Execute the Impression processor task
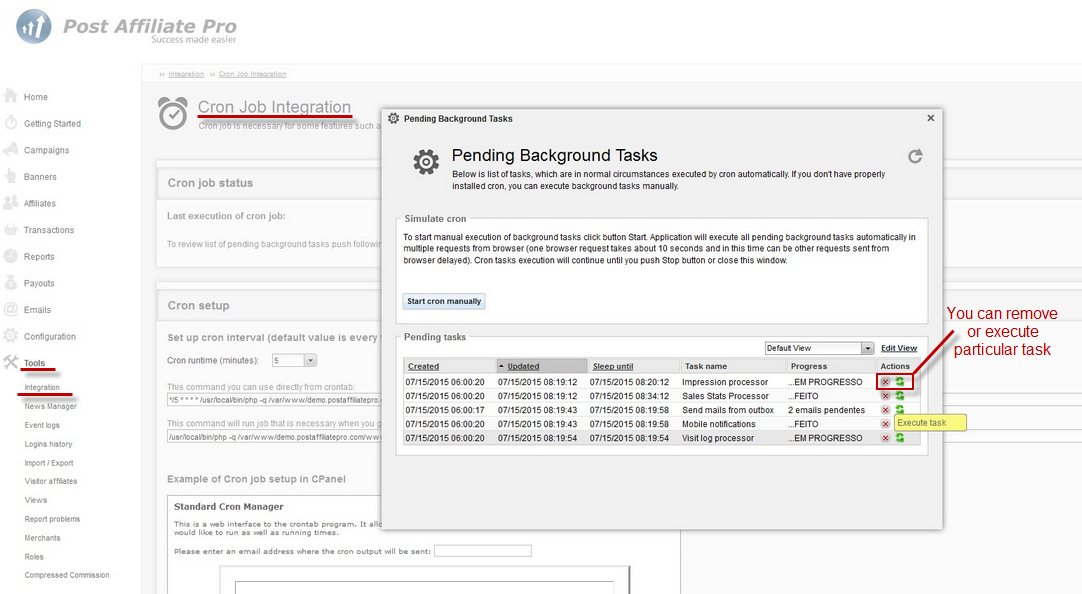 [900, 382]
